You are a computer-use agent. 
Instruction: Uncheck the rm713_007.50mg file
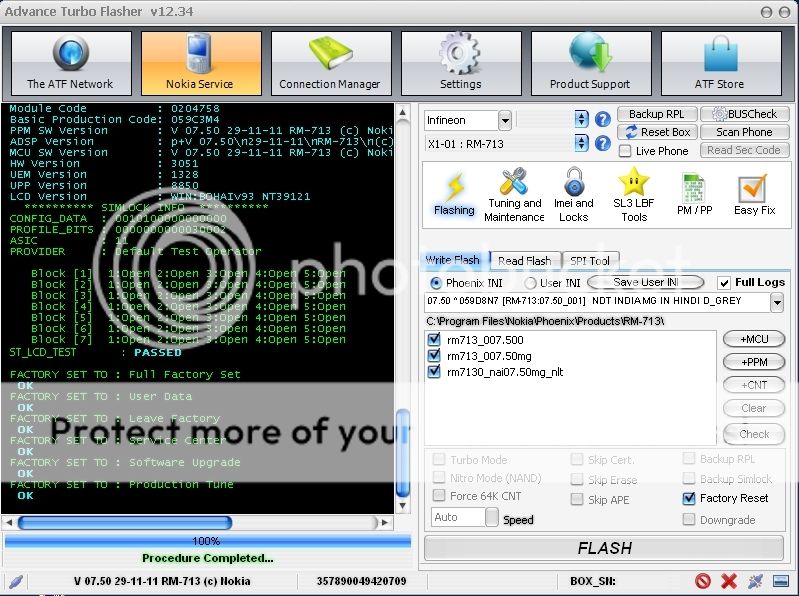434,356
